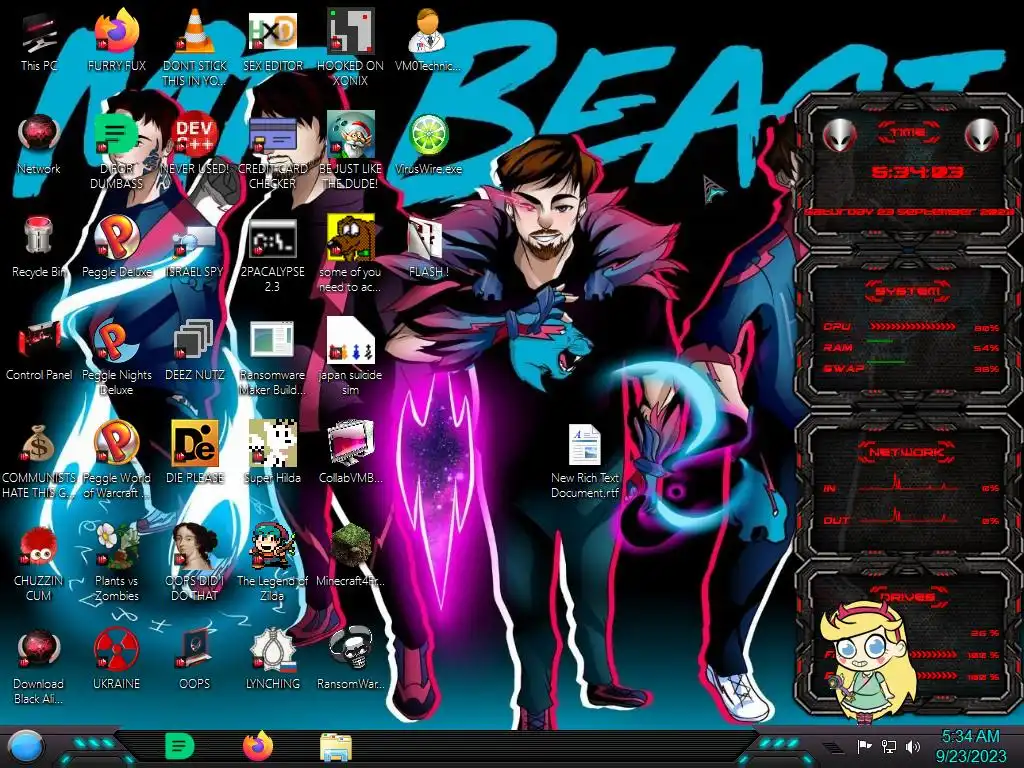This screenshot has width=1024, height=768.
Task: Click the TIME gadget header
Action: point(908,133)
